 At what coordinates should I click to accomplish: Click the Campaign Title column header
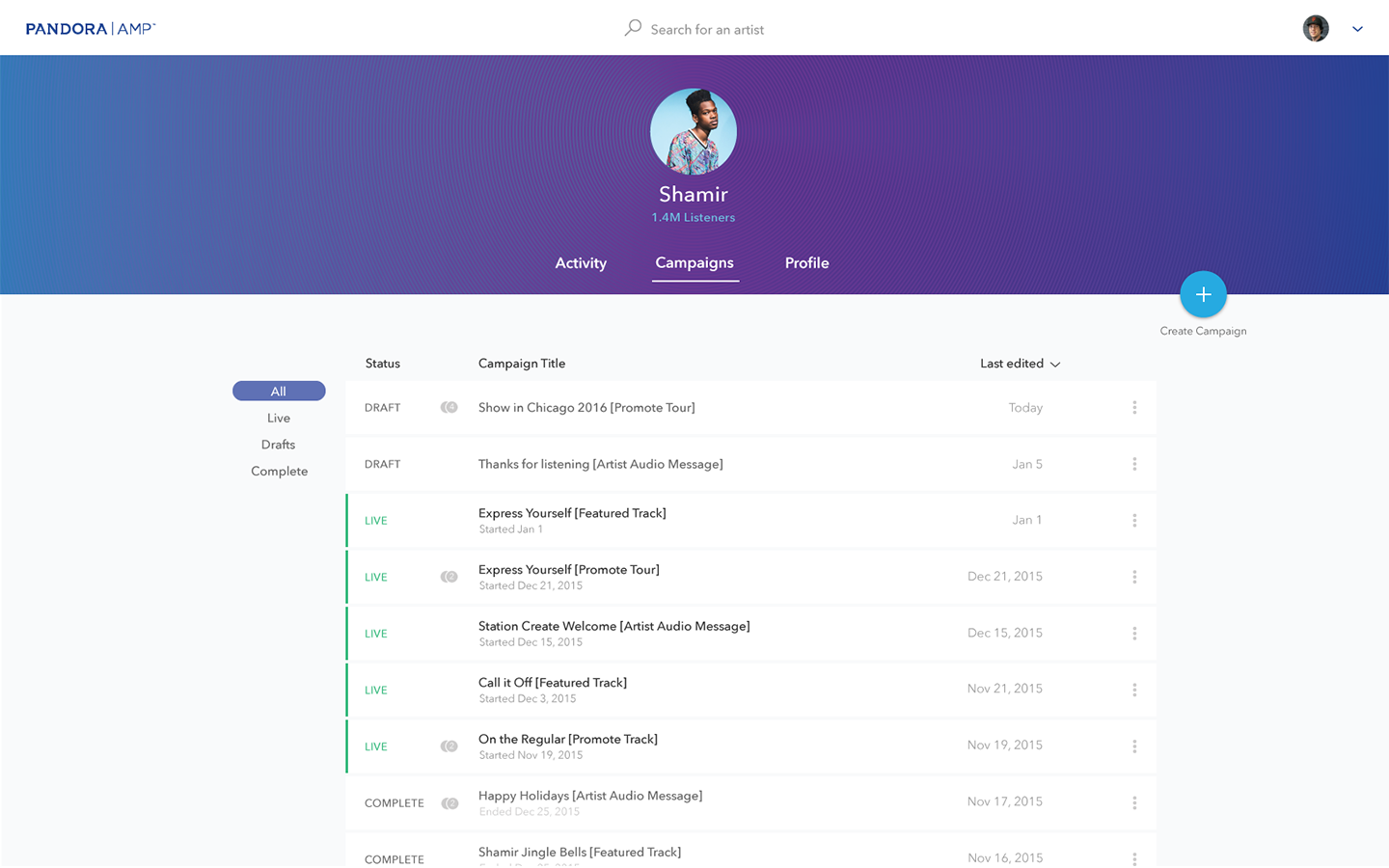click(522, 364)
